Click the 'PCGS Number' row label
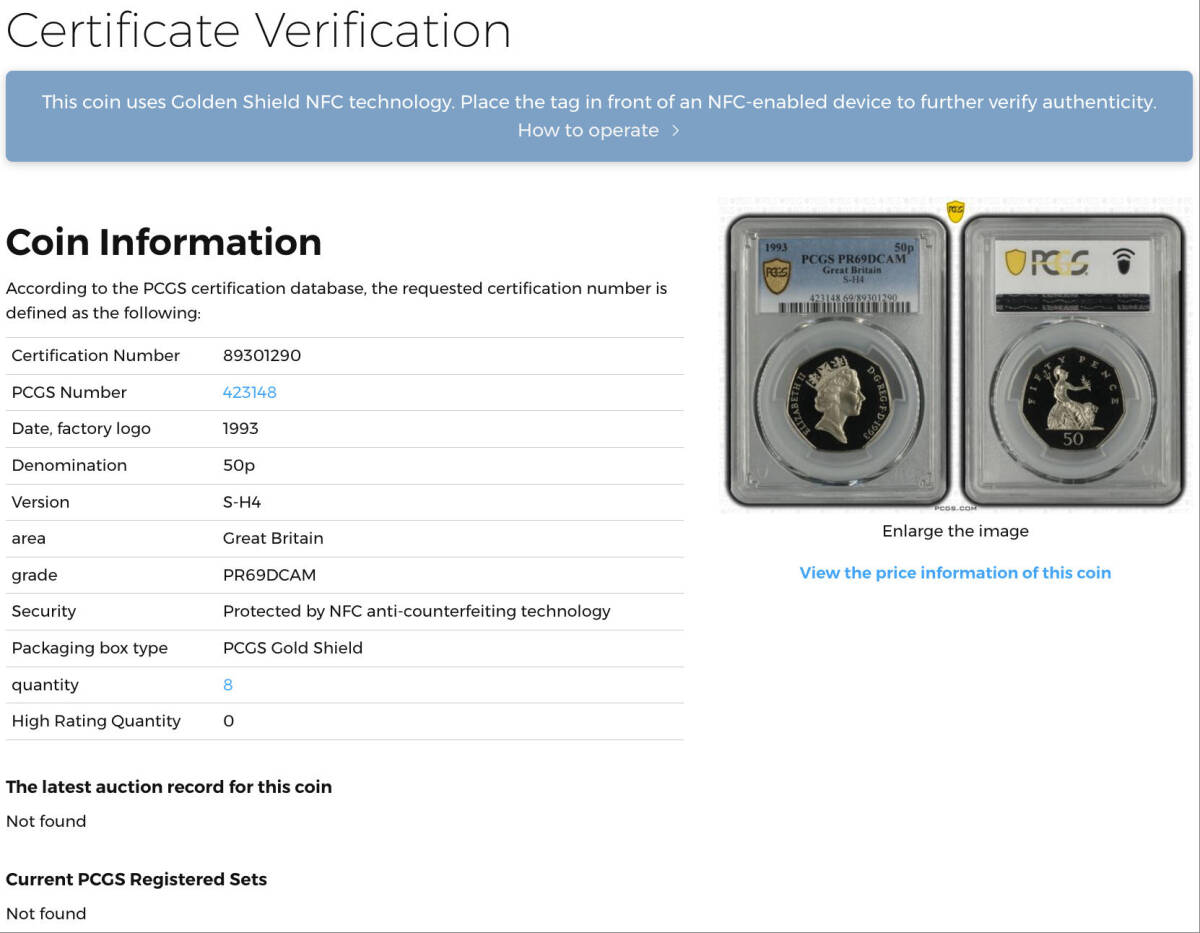Image resolution: width=1200 pixels, height=933 pixels. [x=69, y=392]
